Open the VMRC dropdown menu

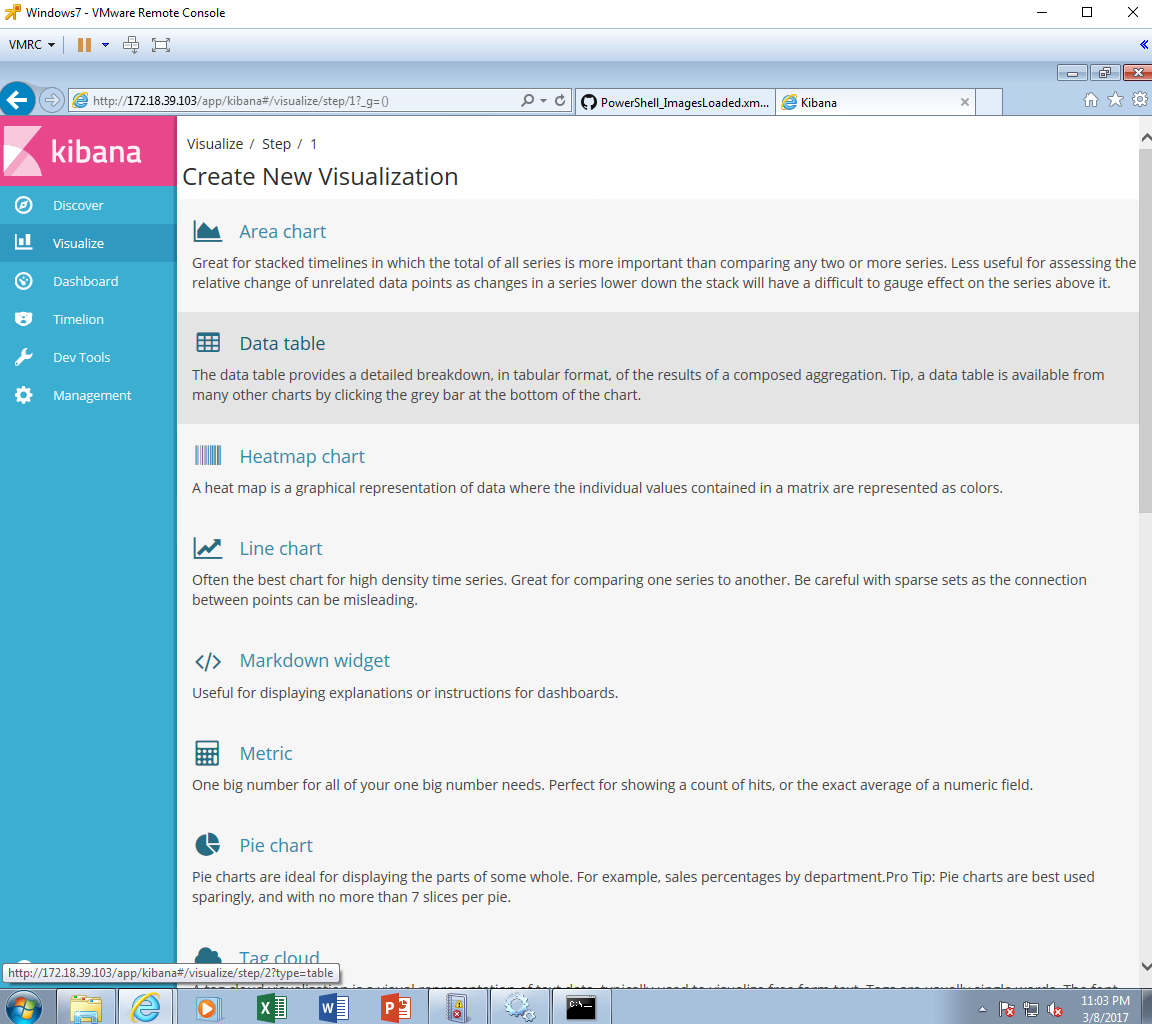32,45
